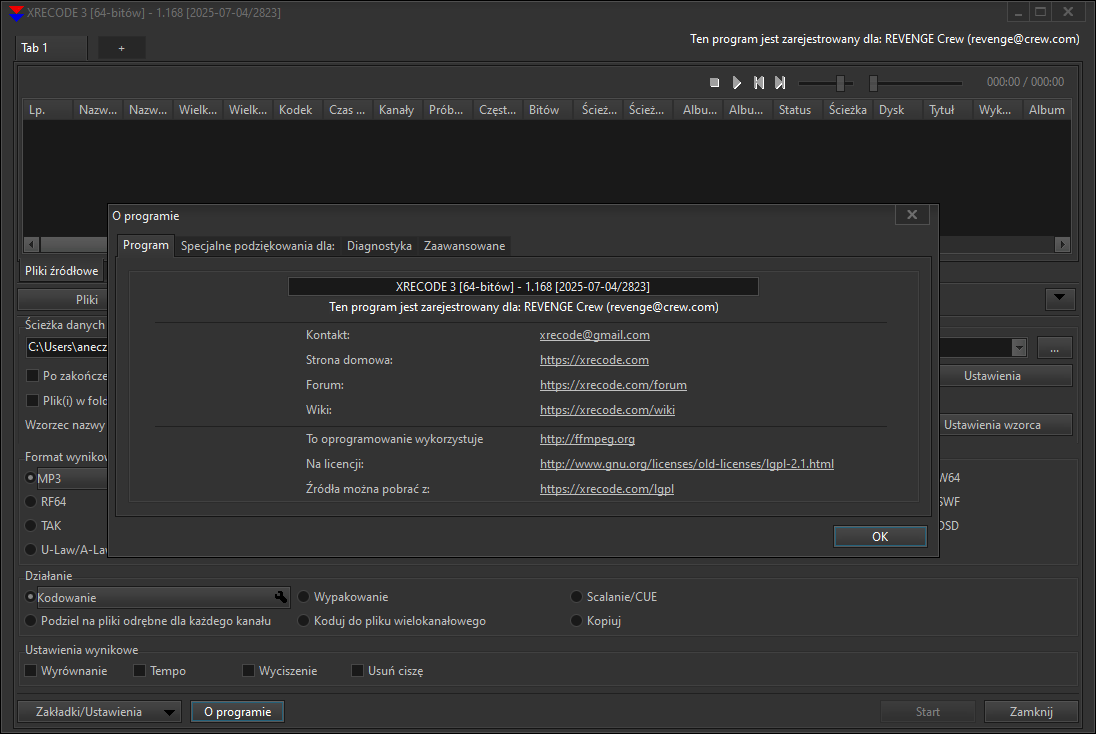This screenshot has width=1096, height=734.
Task: Select the RF64 format option
Action: coord(30,501)
